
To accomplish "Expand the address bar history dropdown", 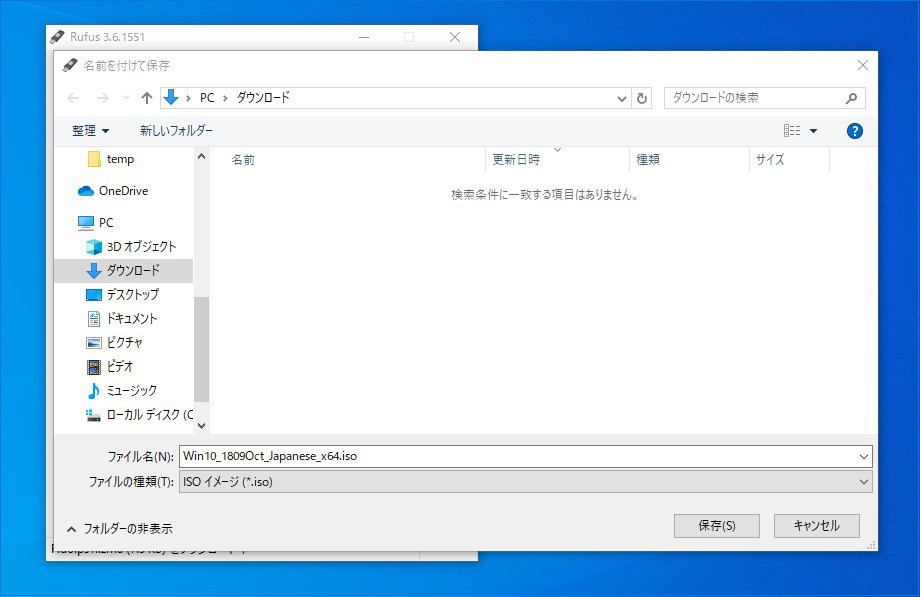I will click(x=622, y=98).
